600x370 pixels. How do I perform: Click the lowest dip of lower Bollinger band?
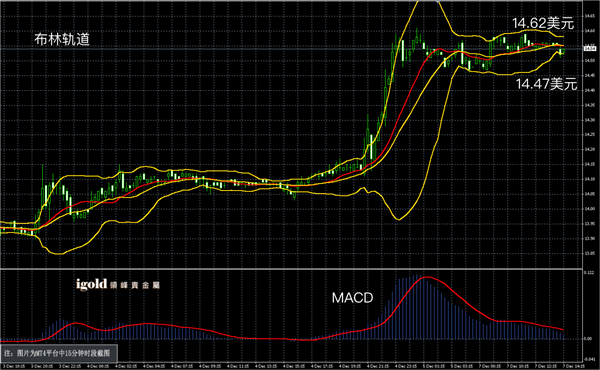tap(399, 219)
